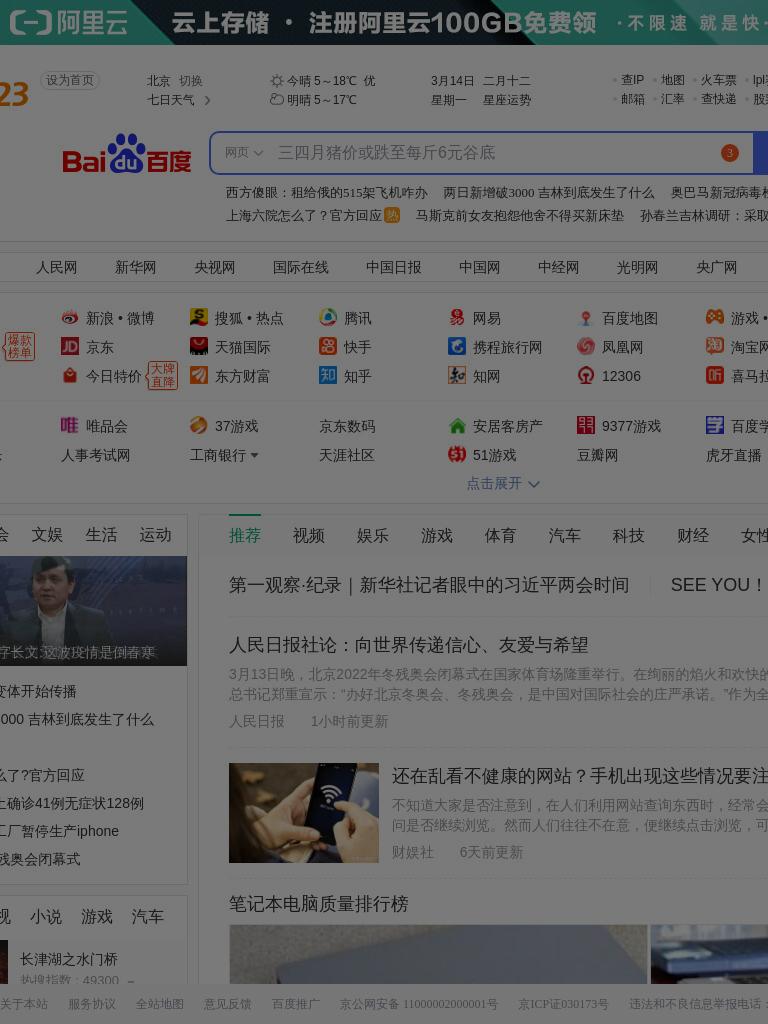Select the 财经 tab

pyautogui.click(x=693, y=536)
